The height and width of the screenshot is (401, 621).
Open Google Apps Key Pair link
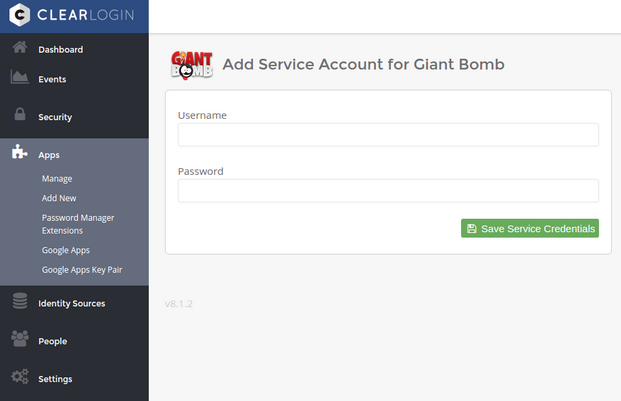pyautogui.click(x=82, y=270)
